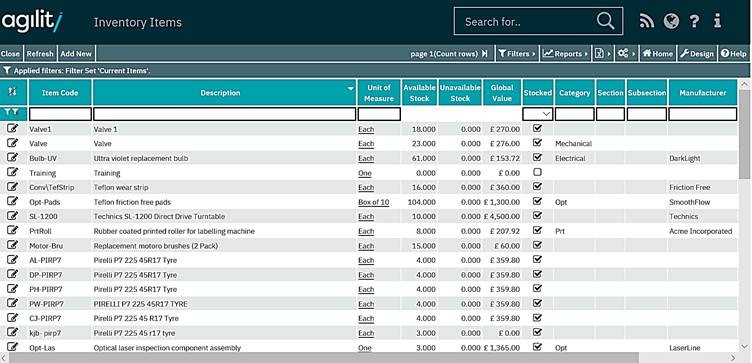Open the Help toolbar button
The height and width of the screenshot is (363, 752).
[734, 54]
